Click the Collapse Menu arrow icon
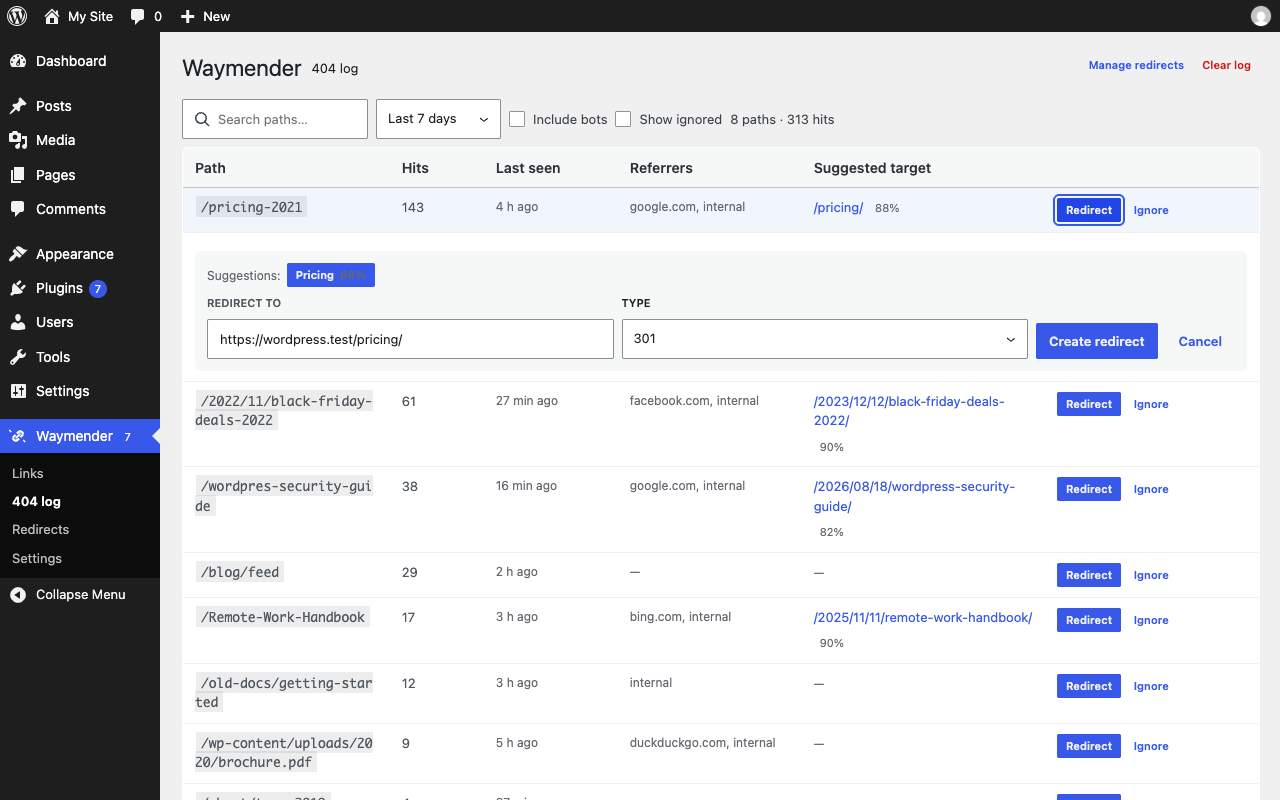This screenshot has height=800, width=1280. (18, 594)
